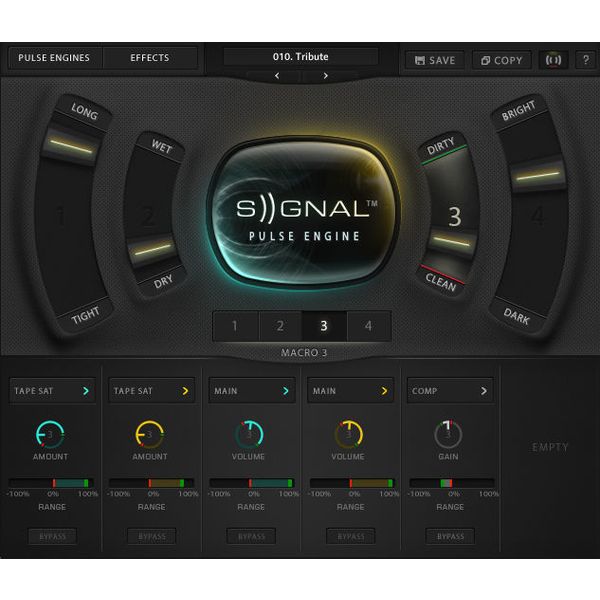
Task: Copy the current settings
Action: click(502, 60)
